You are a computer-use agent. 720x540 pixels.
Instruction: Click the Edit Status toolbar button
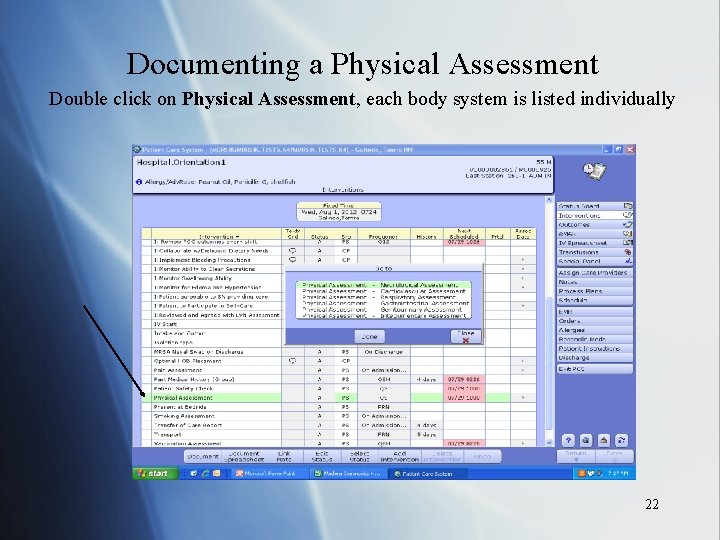click(x=322, y=456)
